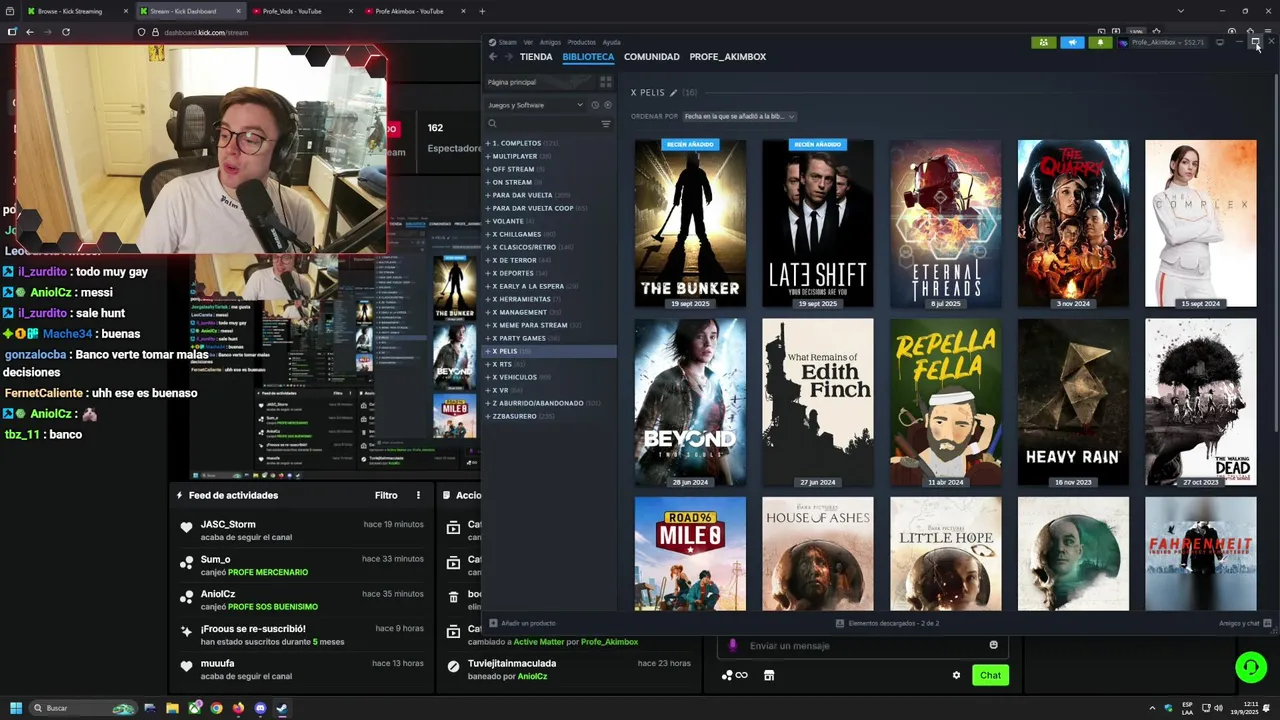The height and width of the screenshot is (720, 1280).
Task: Expand the MULTIPLAYER collection
Action: click(x=488, y=156)
